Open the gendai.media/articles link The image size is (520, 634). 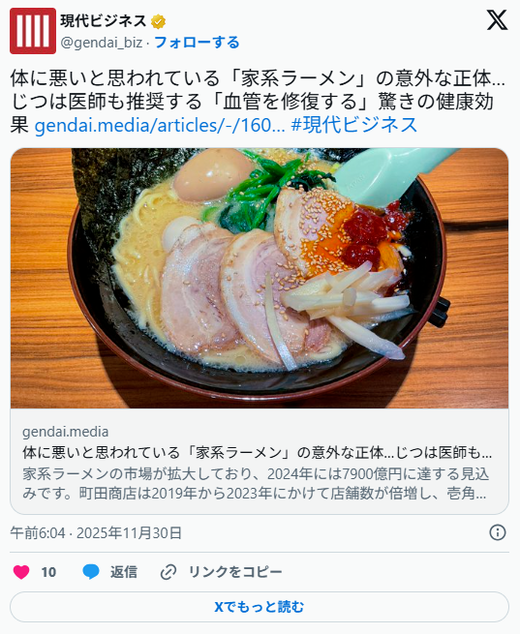160,125
